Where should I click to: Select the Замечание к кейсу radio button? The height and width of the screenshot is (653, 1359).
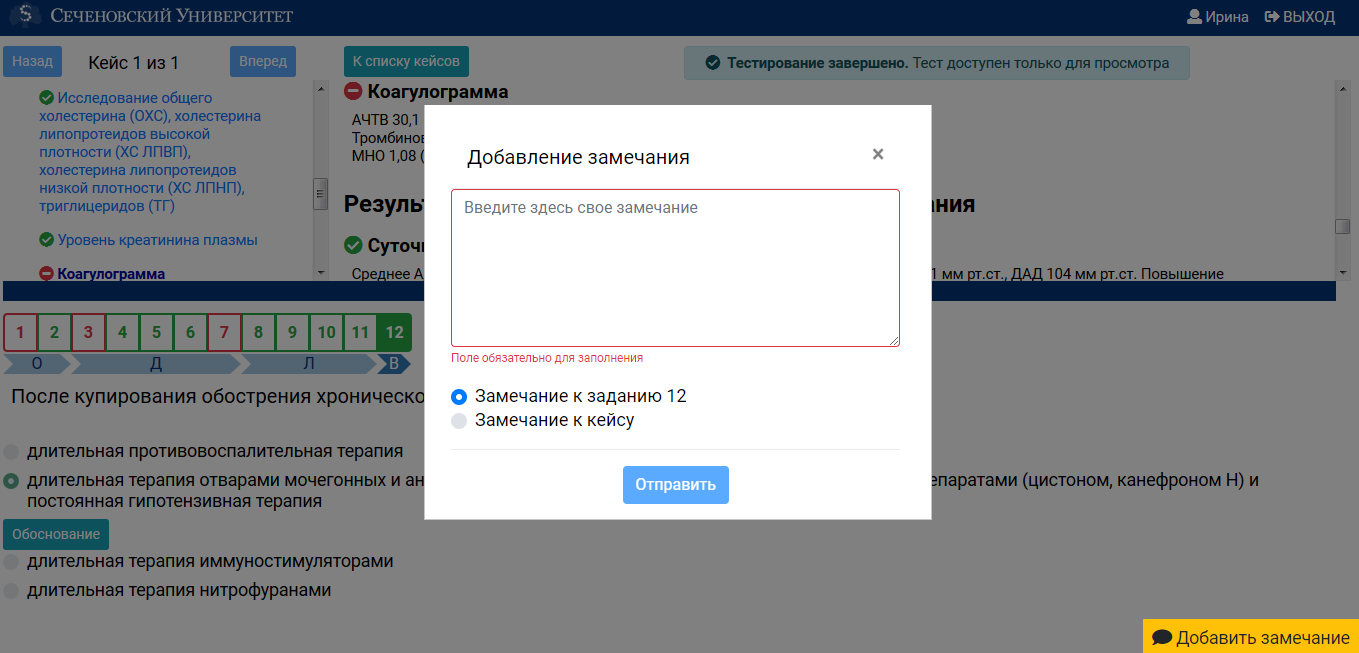458,420
